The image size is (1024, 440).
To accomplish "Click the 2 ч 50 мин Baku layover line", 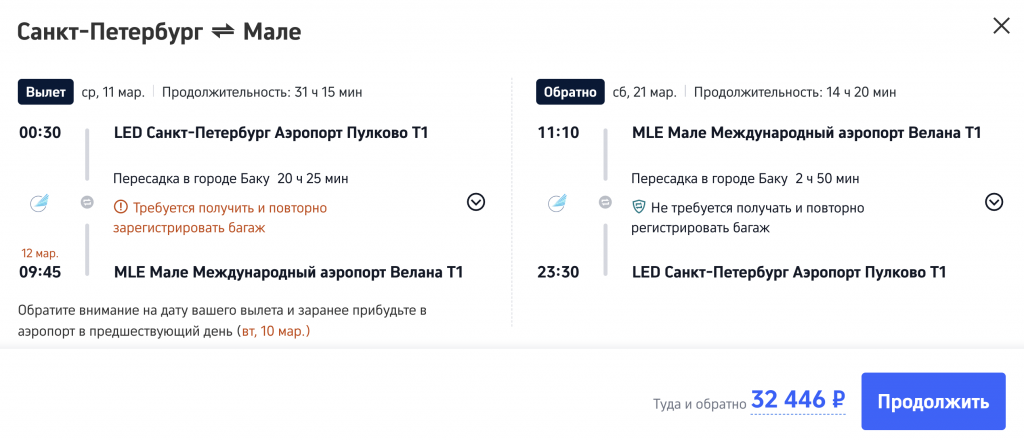I will (x=745, y=179).
